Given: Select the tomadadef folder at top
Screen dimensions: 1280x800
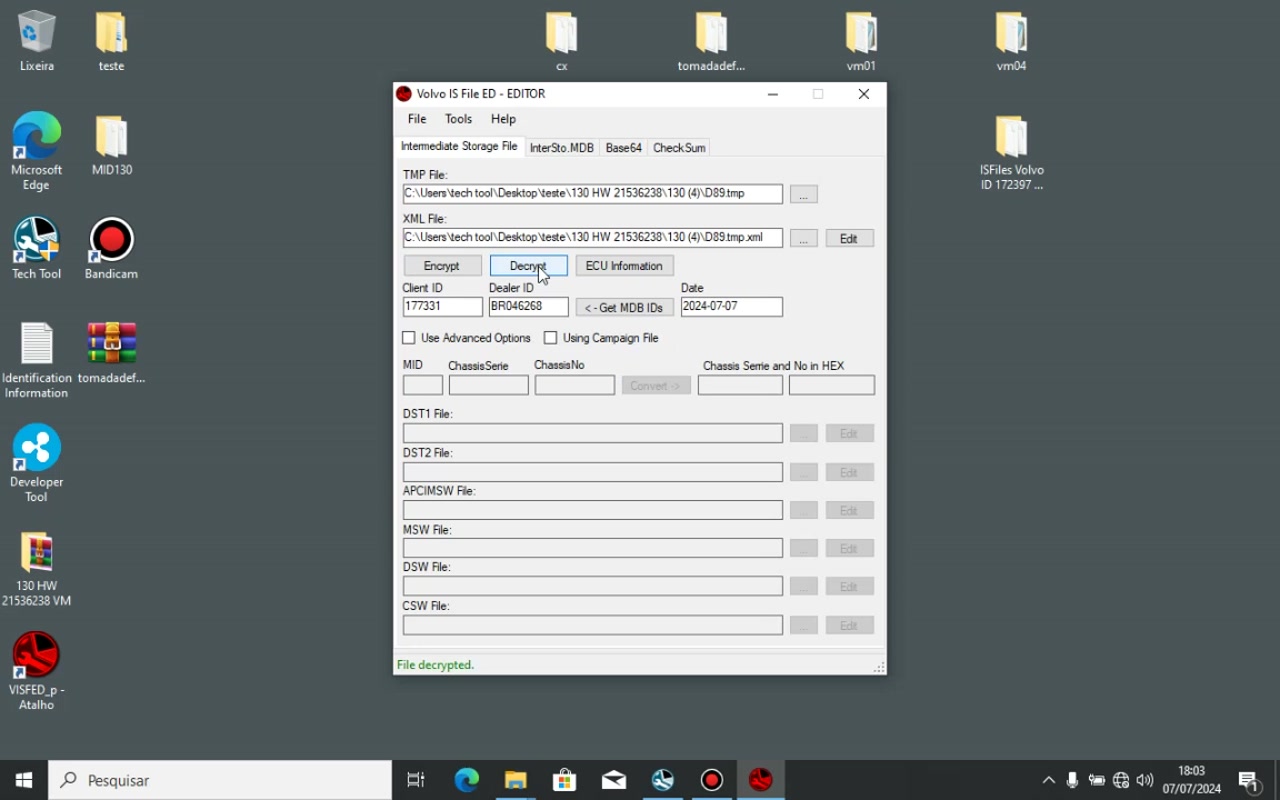Looking at the screenshot, I should coord(711,41).
